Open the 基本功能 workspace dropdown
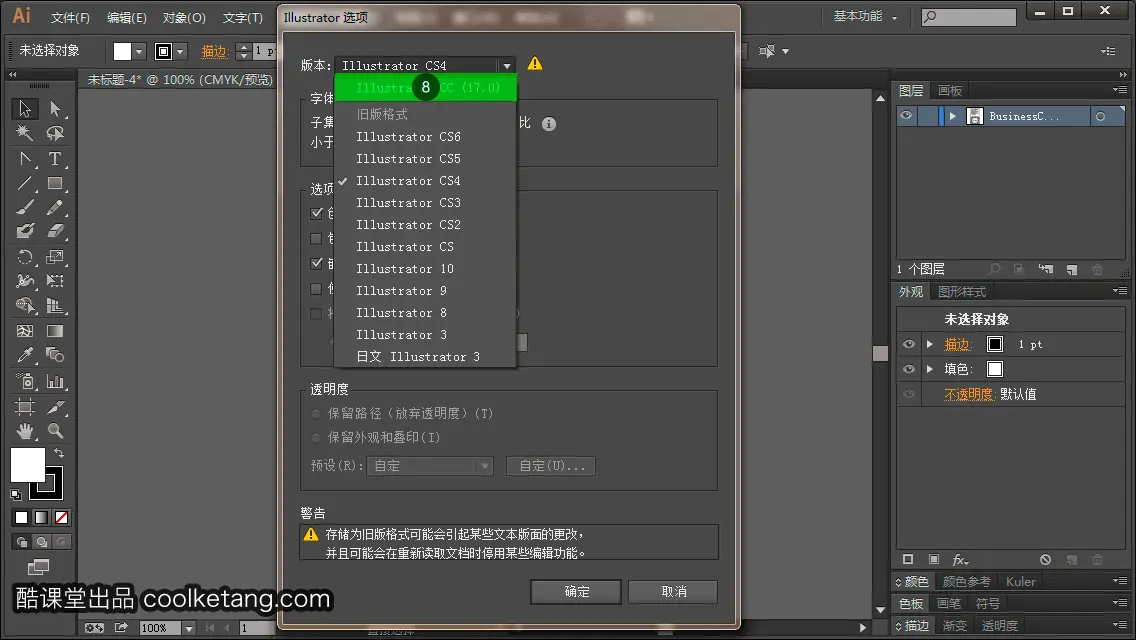Screen dimensions: 1136x640 pyautogui.click(x=865, y=16)
